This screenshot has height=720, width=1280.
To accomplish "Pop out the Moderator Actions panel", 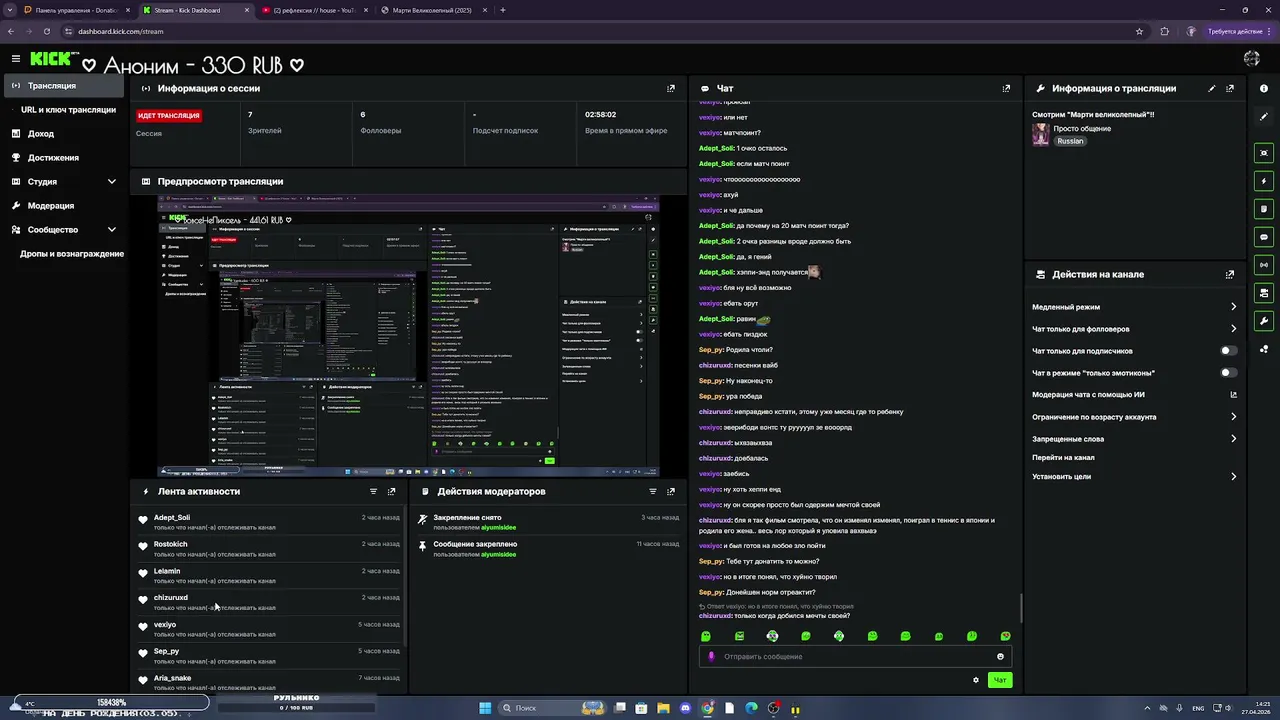I will (x=671, y=491).
